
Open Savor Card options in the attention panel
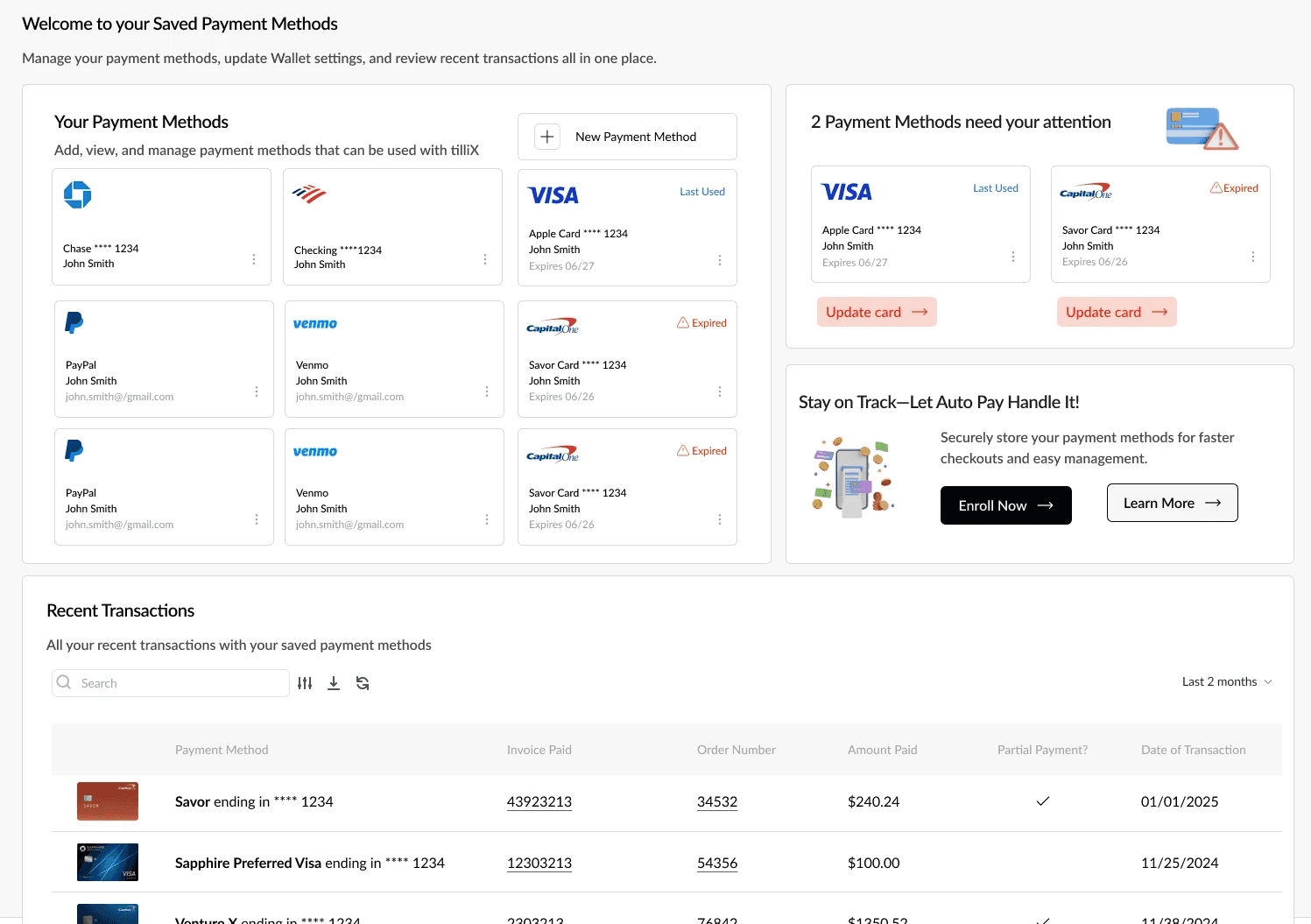[1253, 257]
